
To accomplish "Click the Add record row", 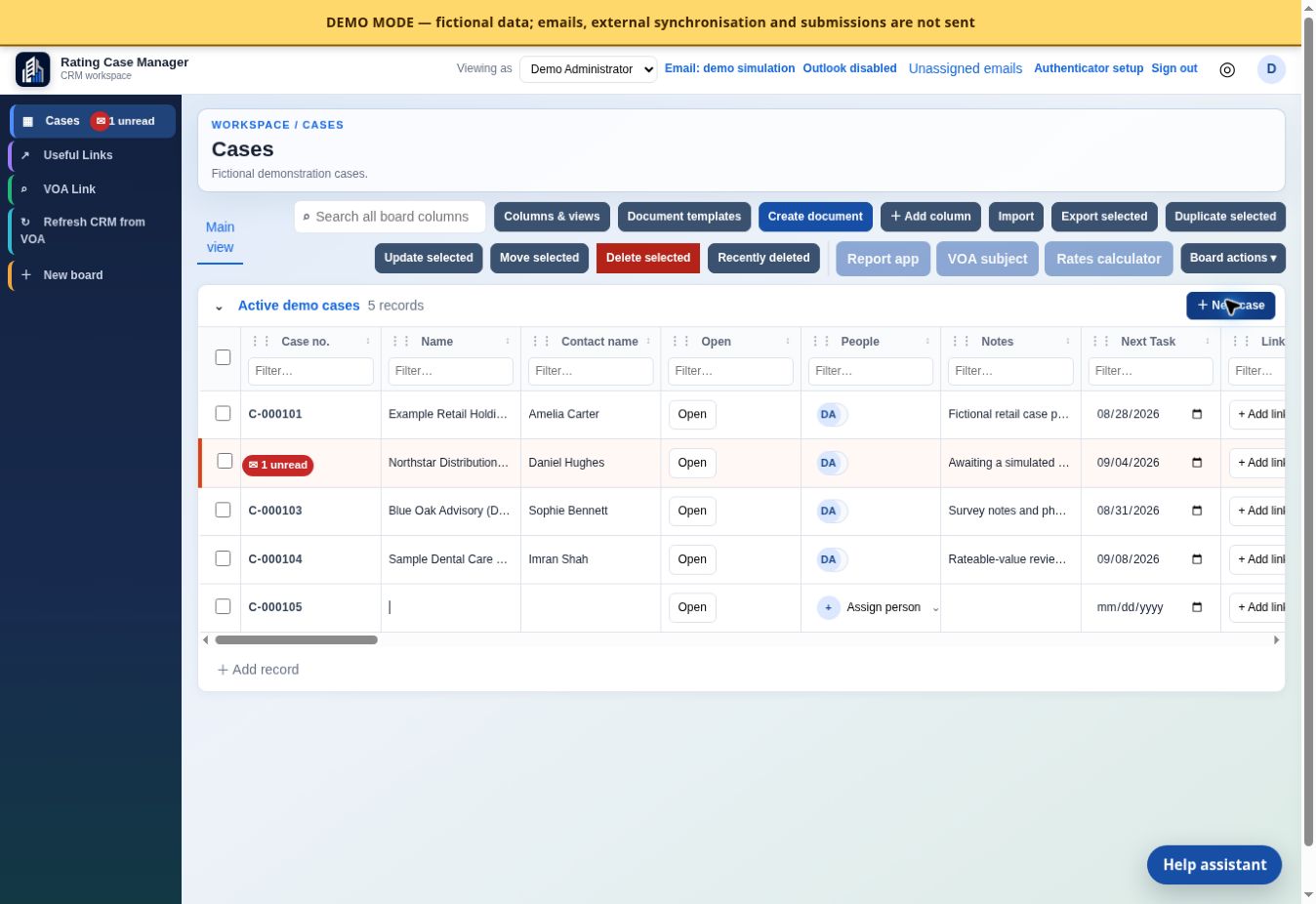I will click(x=258, y=670).
